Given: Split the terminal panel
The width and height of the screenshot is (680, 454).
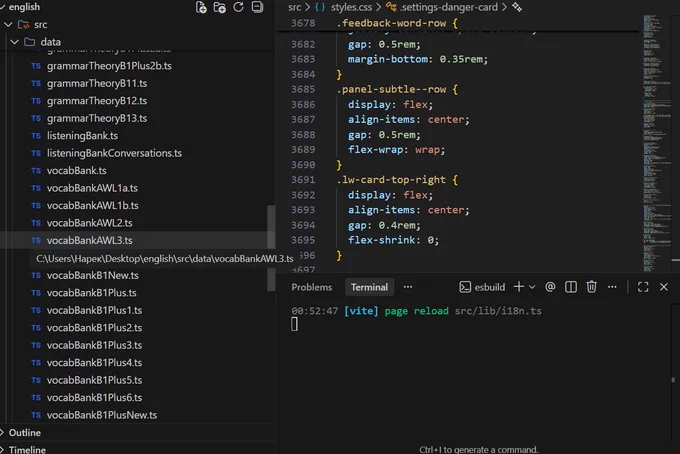Looking at the screenshot, I should 571,287.
